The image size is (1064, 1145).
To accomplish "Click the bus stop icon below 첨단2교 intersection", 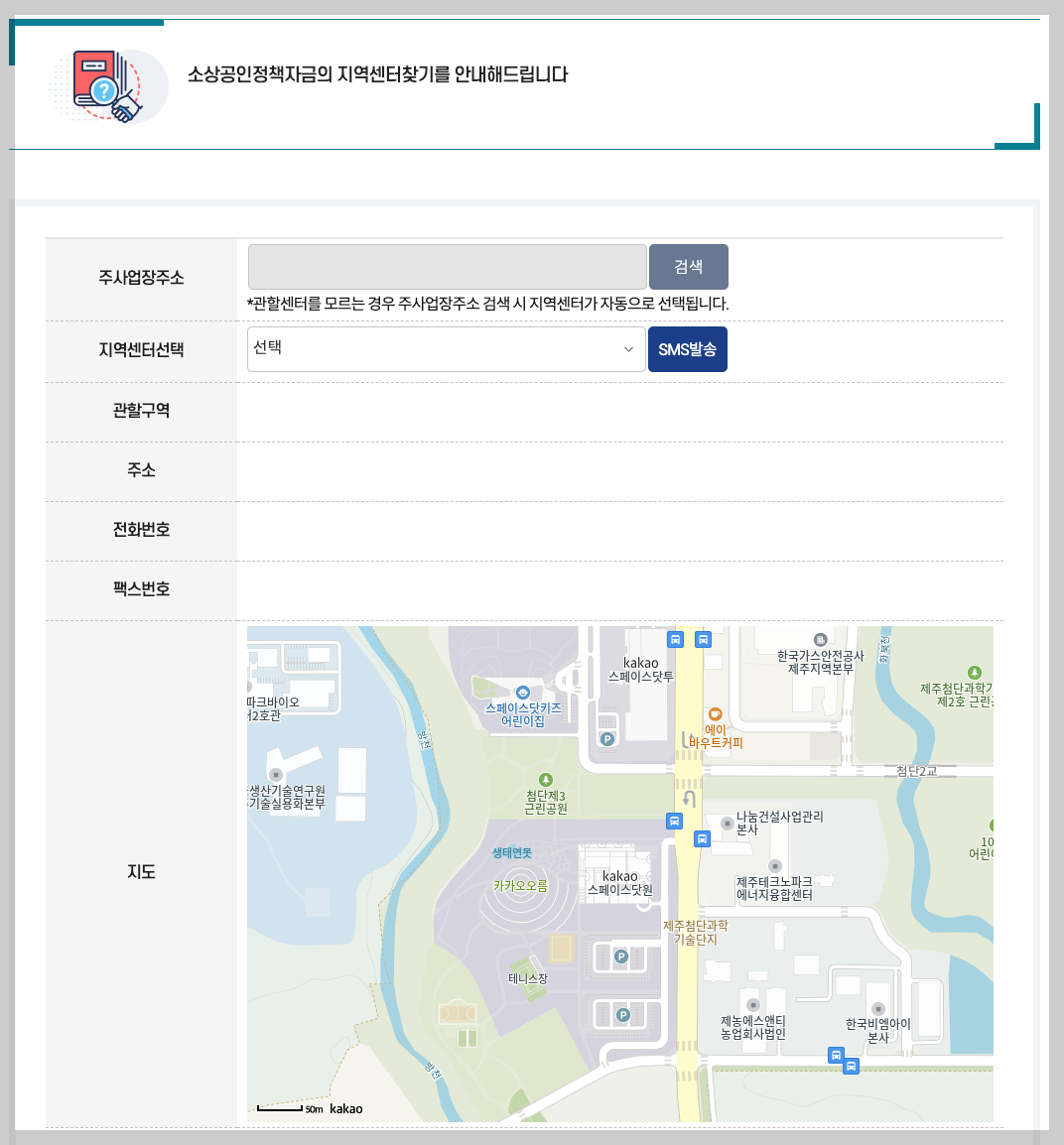I will 673,821.
